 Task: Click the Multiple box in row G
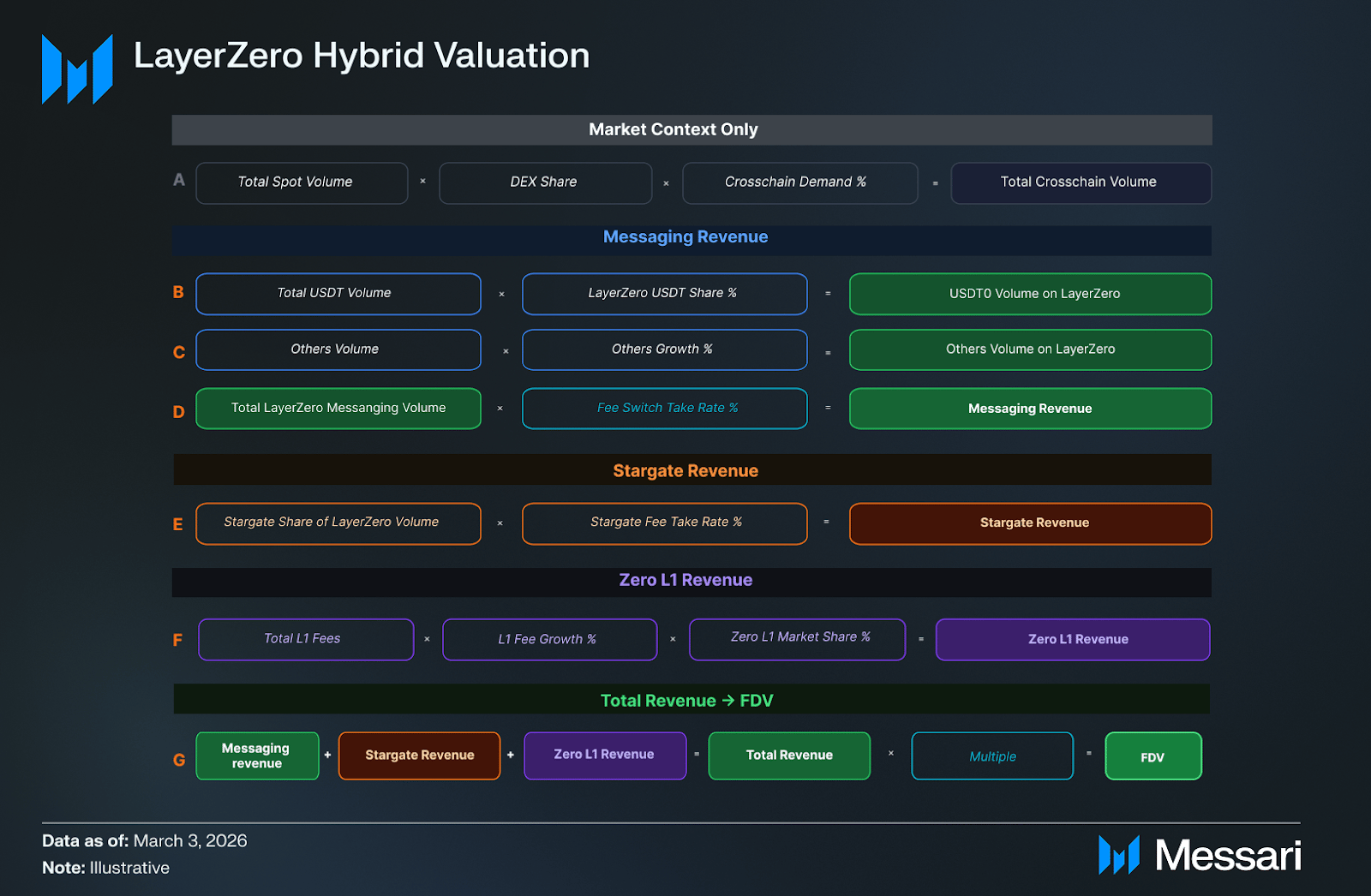point(991,756)
